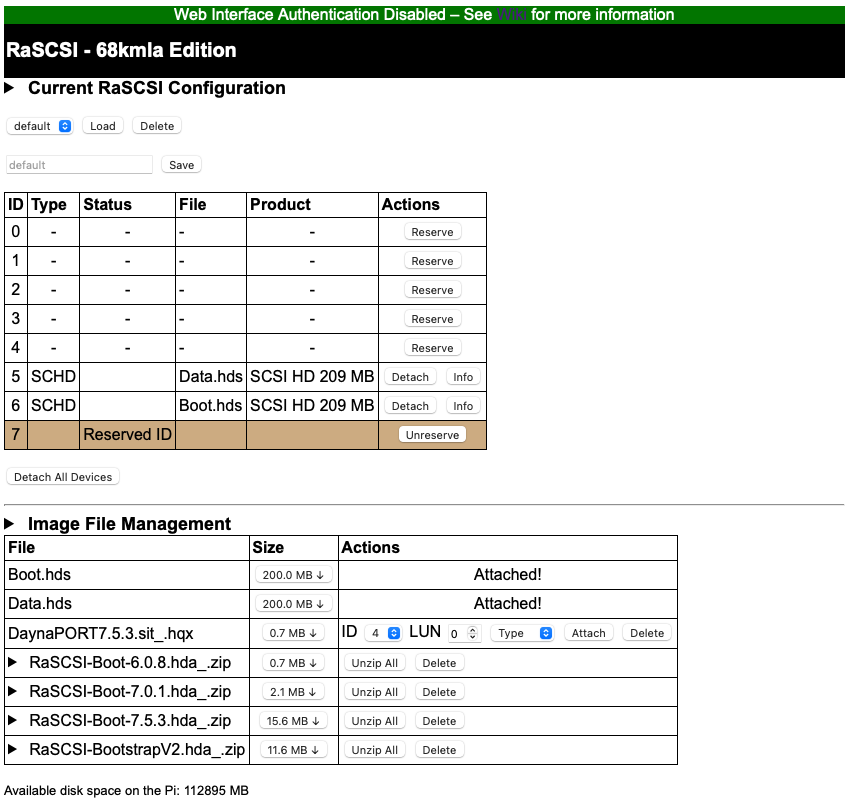
Task: Open the default configuration dropdown
Action: coord(40,127)
